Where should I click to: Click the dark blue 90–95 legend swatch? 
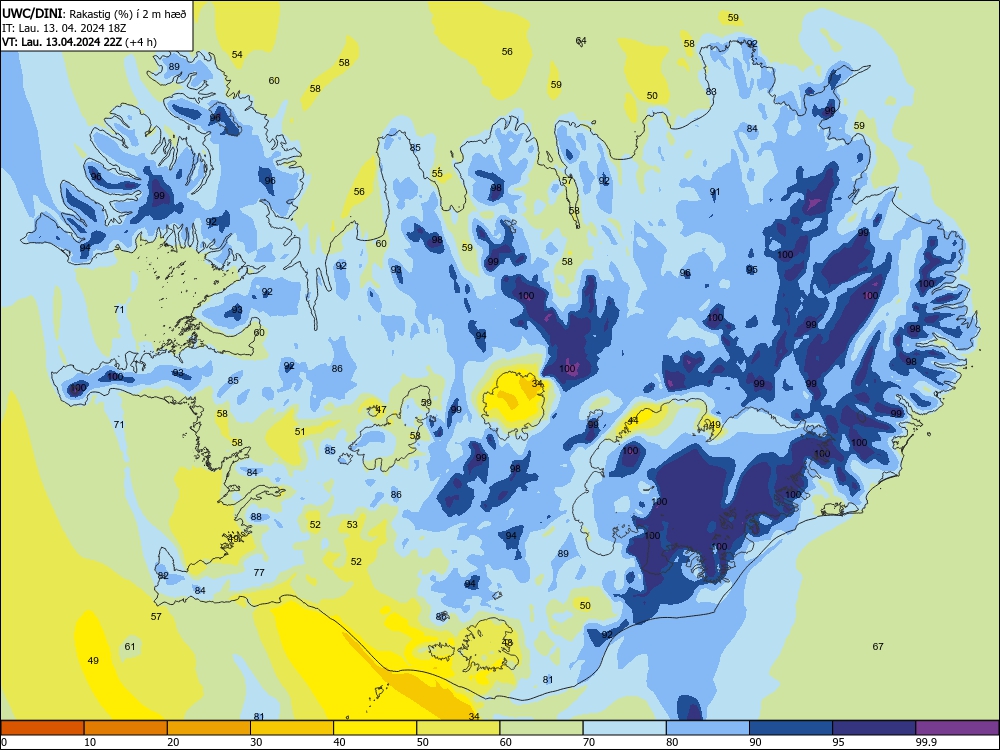pyautogui.click(x=791, y=728)
